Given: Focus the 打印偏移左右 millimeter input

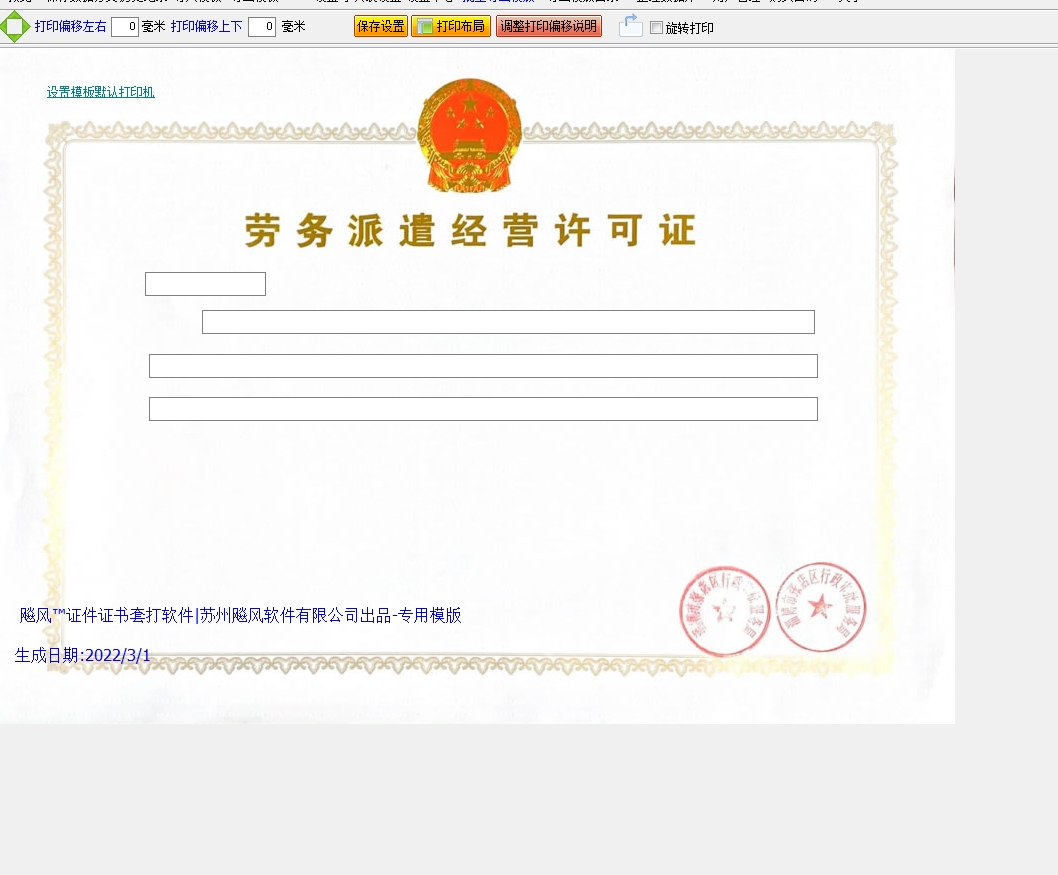Looking at the screenshot, I should tap(125, 27).
